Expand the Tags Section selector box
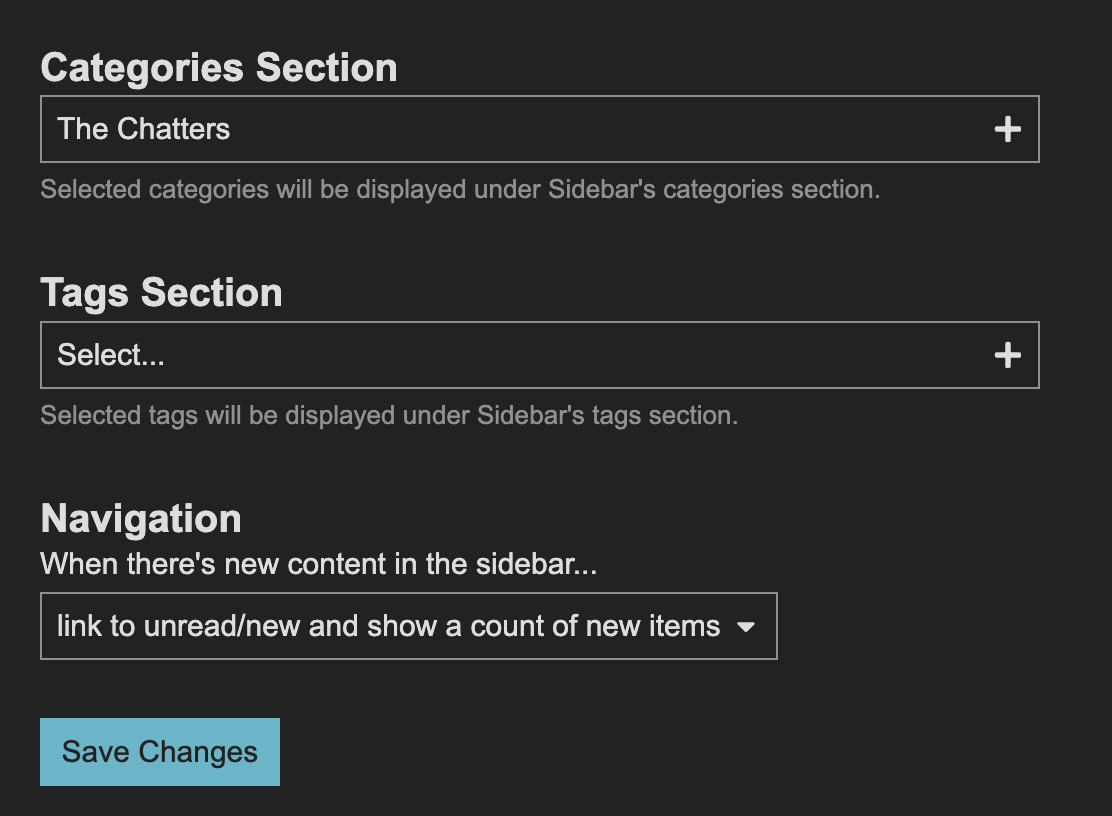Screen dimensions: 1112x816 pos(539,355)
